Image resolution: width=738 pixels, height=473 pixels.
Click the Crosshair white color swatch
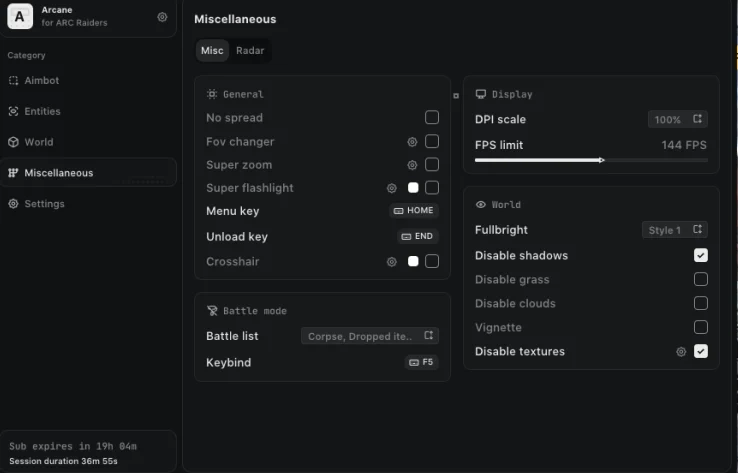pos(413,261)
